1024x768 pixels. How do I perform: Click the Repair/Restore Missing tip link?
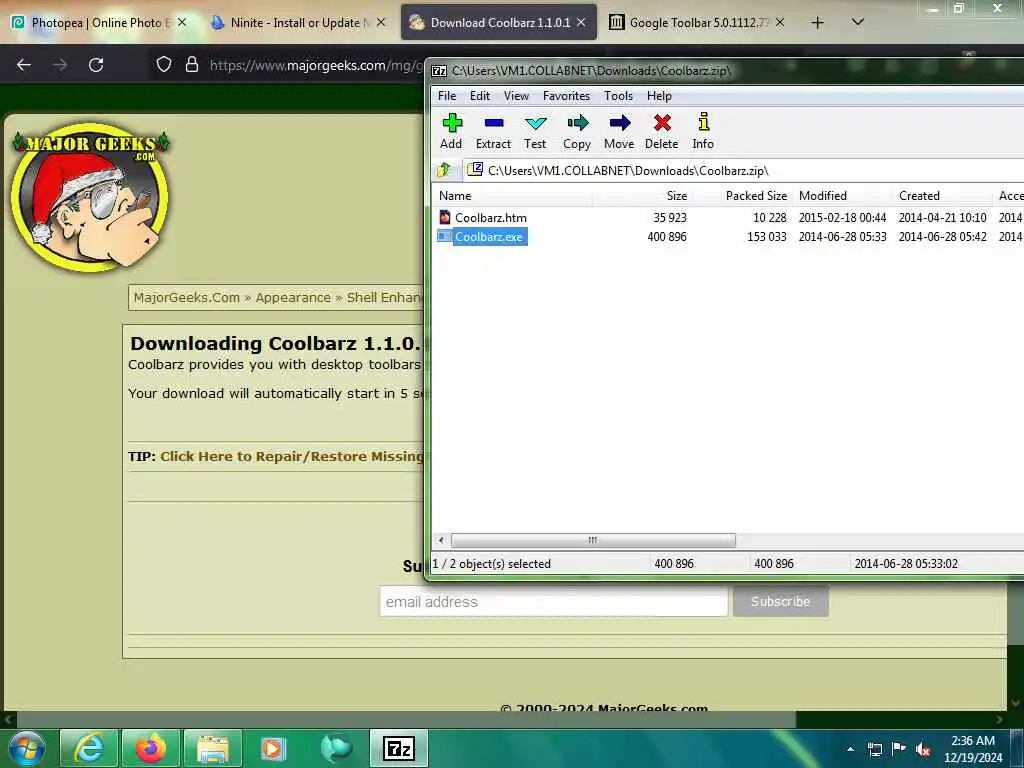pos(292,456)
